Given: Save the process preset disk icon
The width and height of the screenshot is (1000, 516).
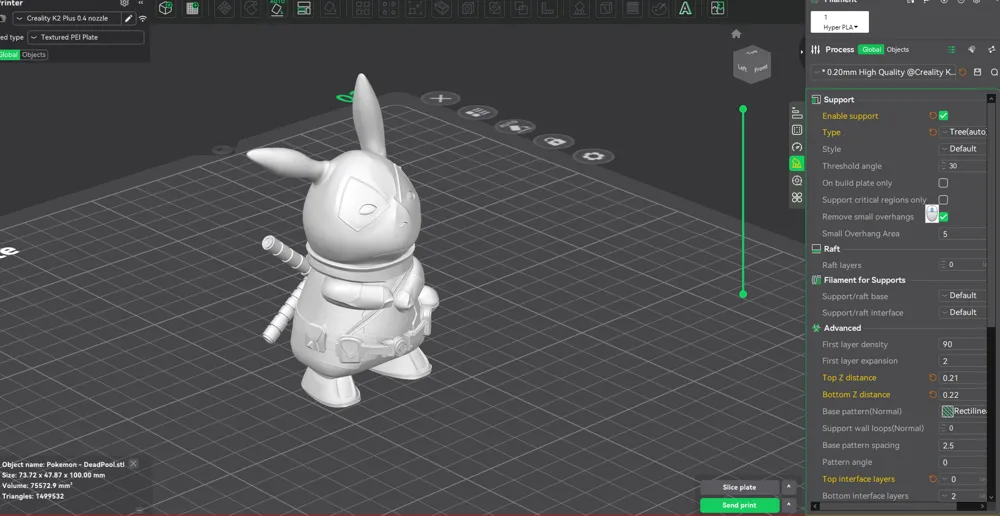Looking at the screenshot, I should pos(978,72).
